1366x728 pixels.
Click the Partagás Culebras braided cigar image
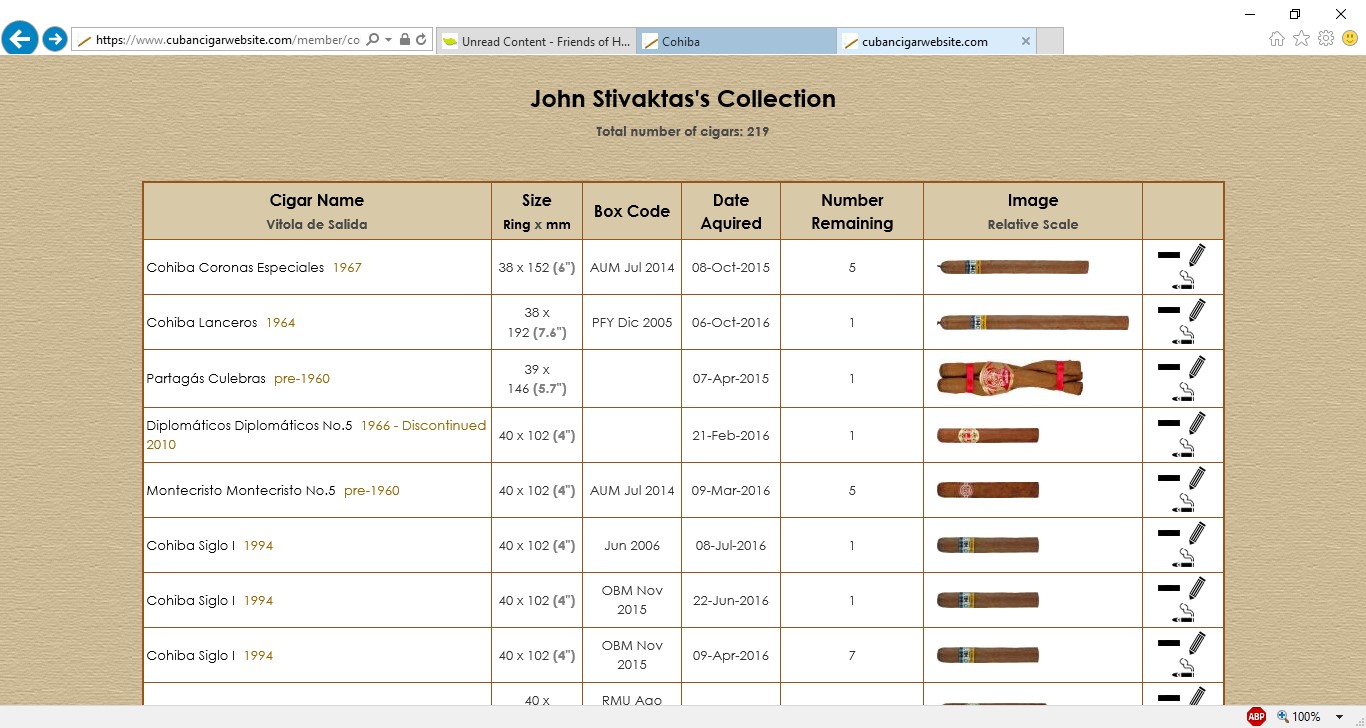[1010, 378]
